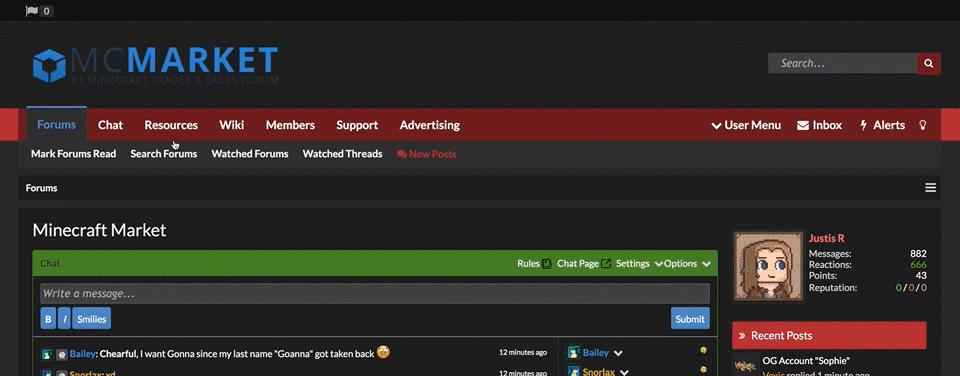The height and width of the screenshot is (376, 960).
Task: Click the status dot next to Snorlax in the user list
Action: click(x=703, y=369)
